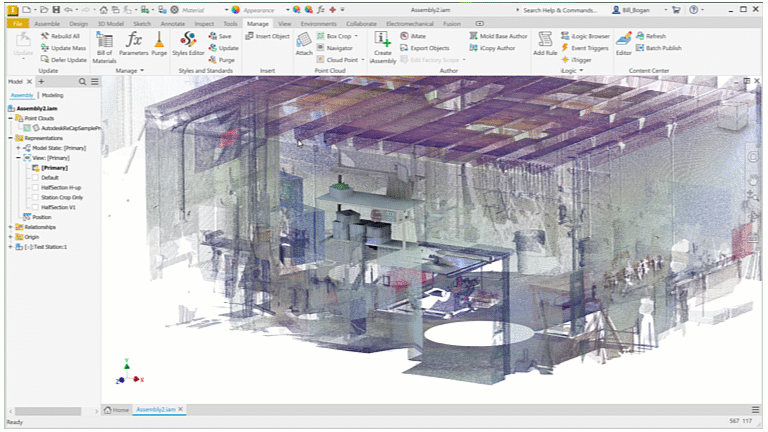Open the Parameters fx tool
768x432 pixels.
133,44
